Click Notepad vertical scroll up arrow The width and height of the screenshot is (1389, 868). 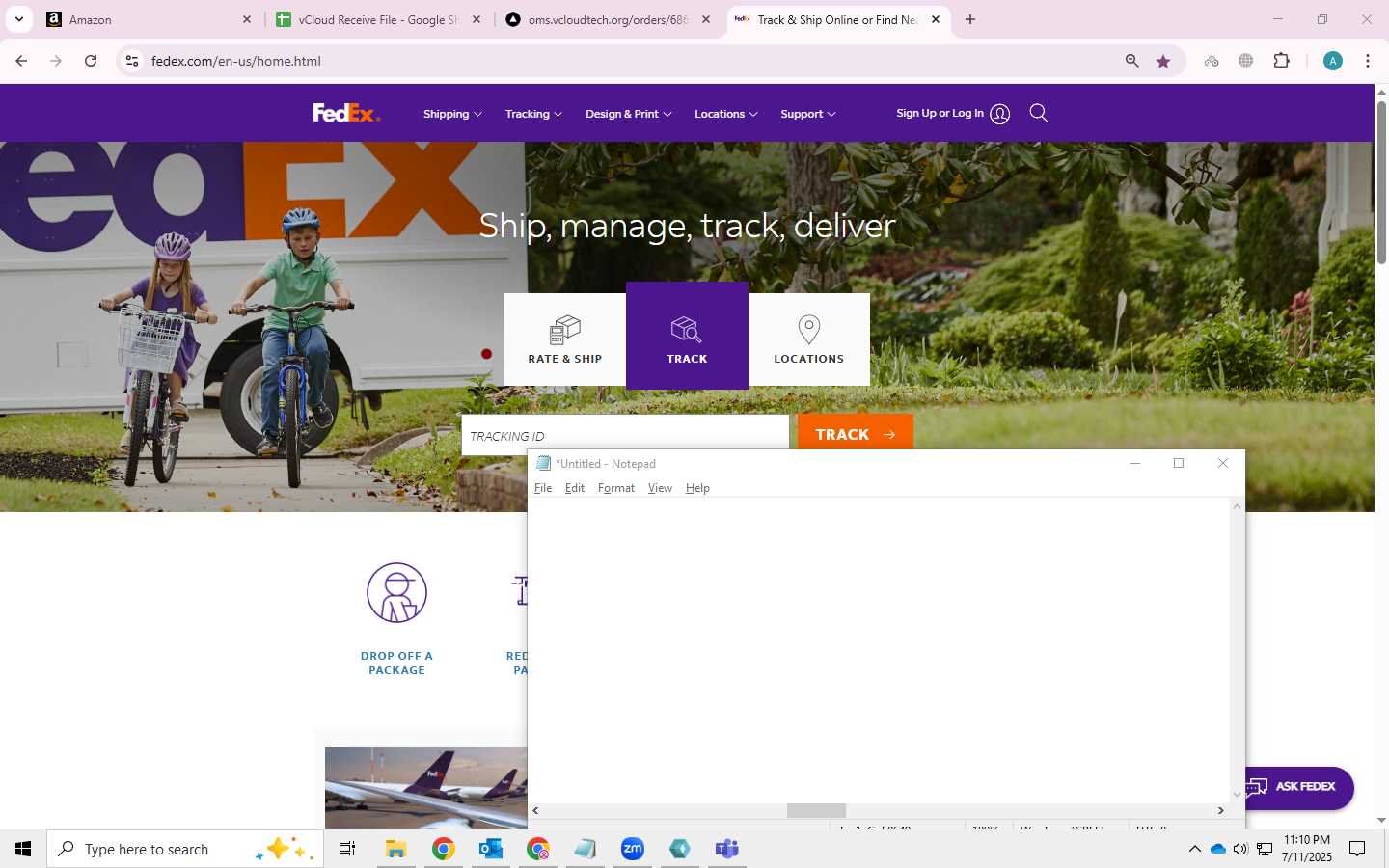pyautogui.click(x=1237, y=506)
